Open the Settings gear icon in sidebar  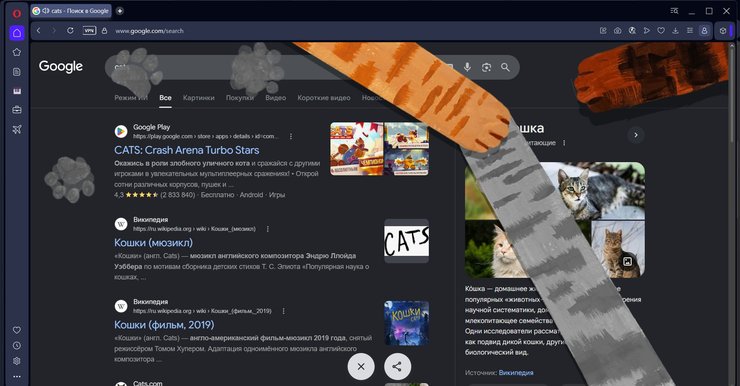pos(17,361)
